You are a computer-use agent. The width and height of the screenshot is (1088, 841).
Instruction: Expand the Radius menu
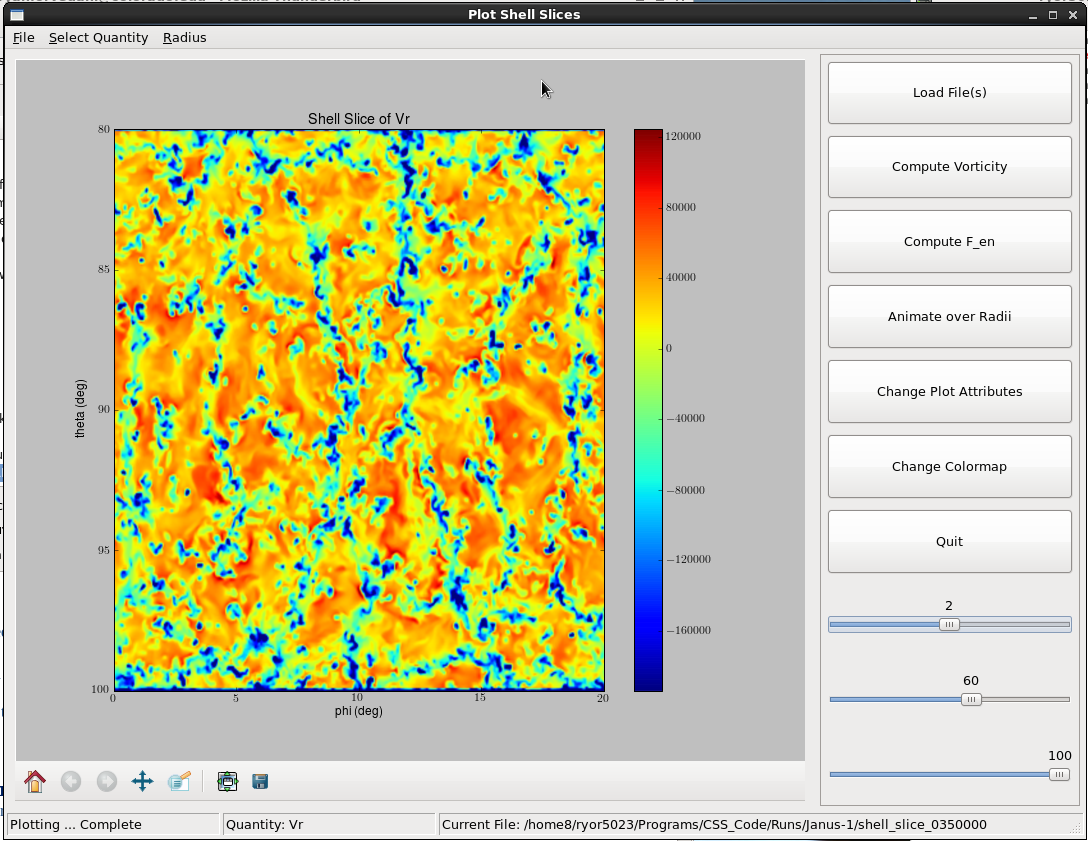tap(184, 38)
